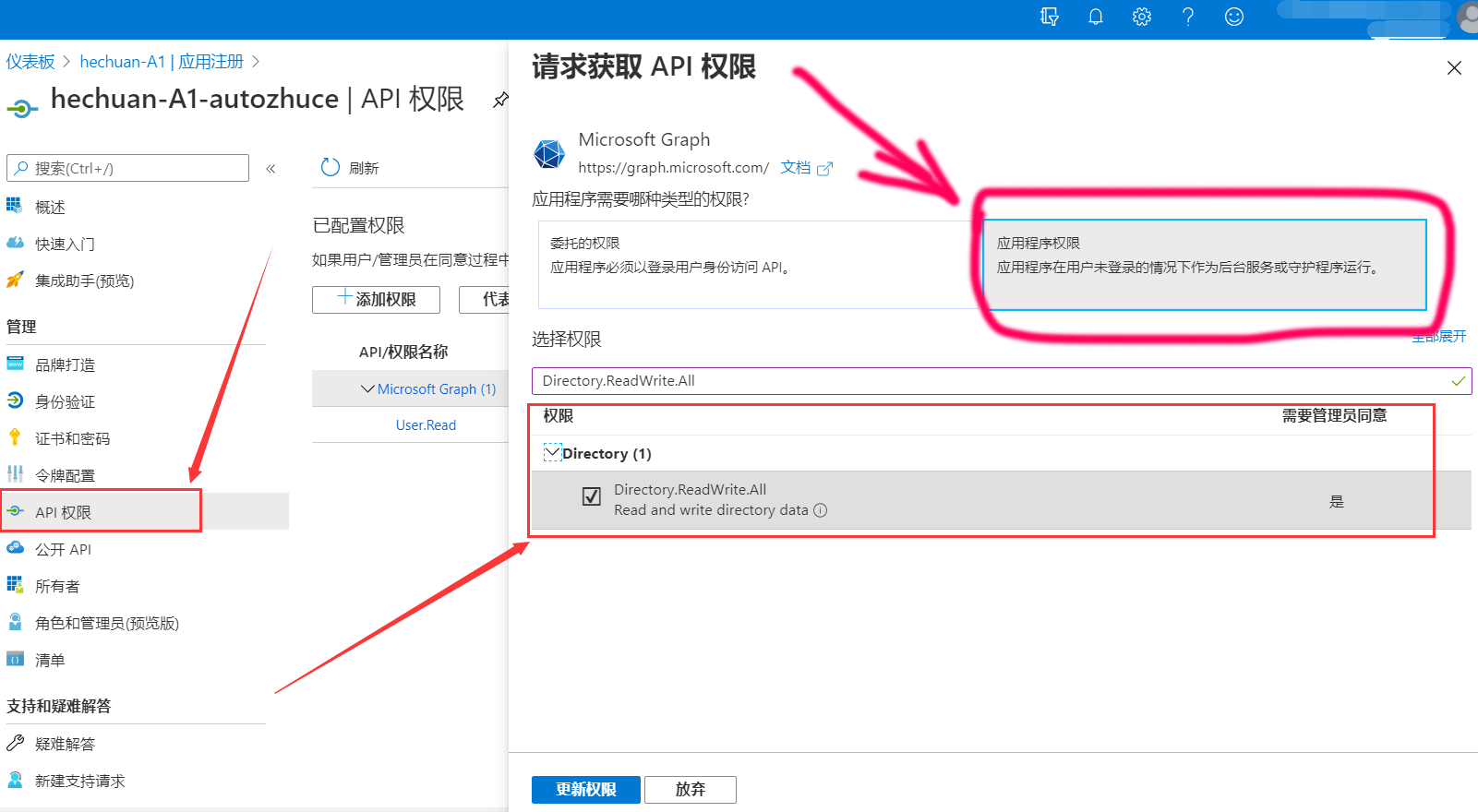Image resolution: width=1478 pixels, height=812 pixels.
Task: Go to 仪表板 breadcrumb
Action: 30,62
